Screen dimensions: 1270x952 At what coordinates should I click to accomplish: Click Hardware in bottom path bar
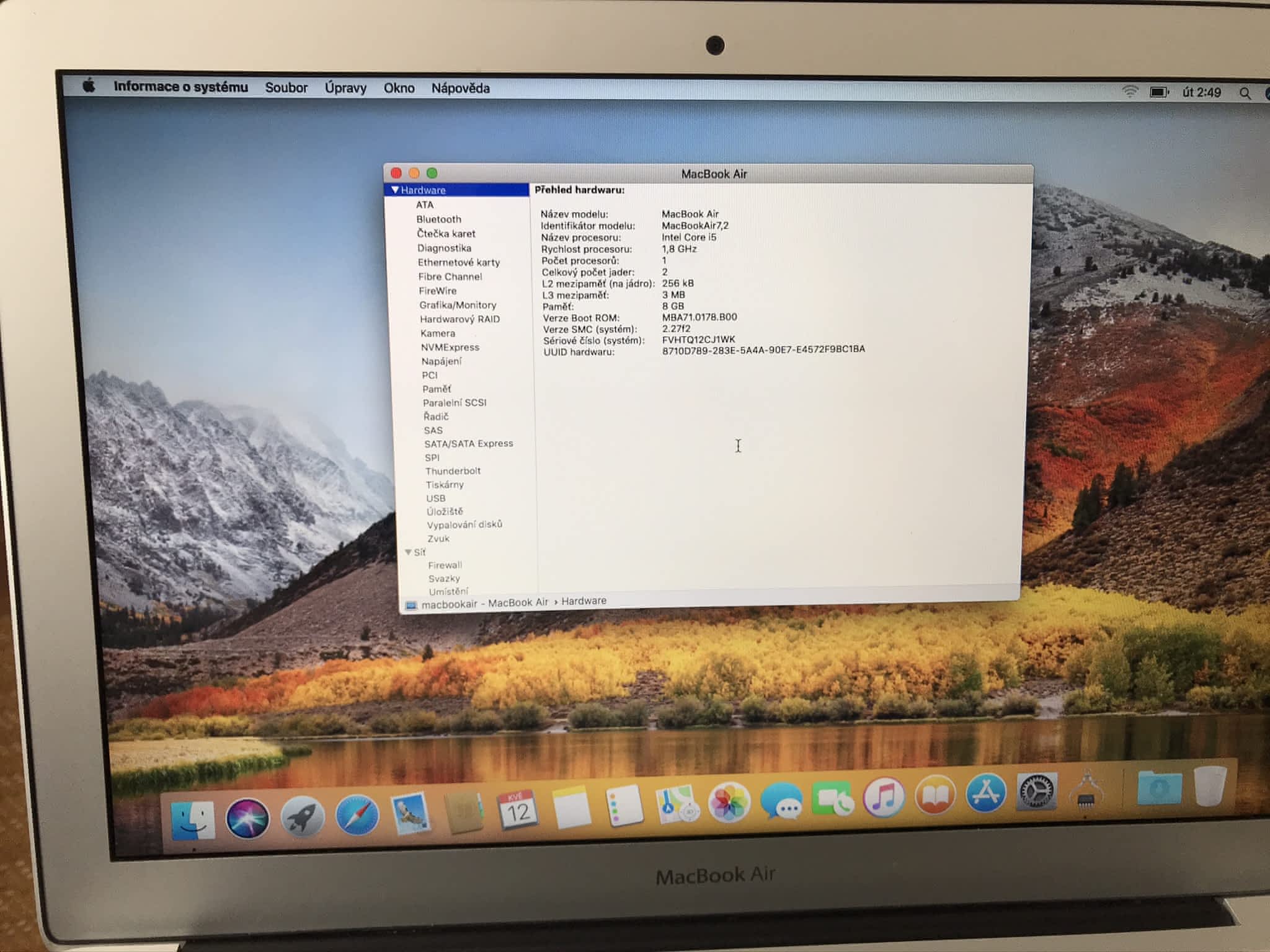(x=584, y=601)
